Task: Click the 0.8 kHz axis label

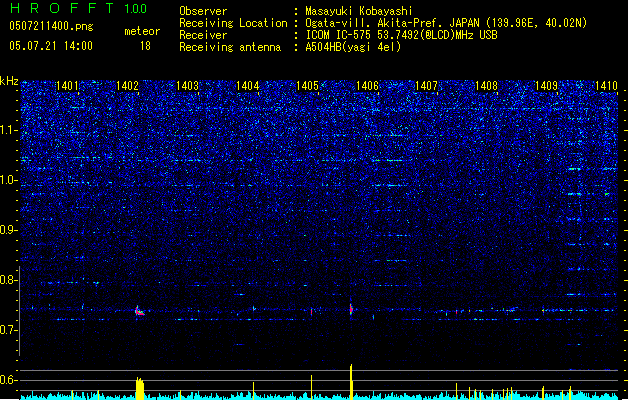Action: click(x=9, y=280)
